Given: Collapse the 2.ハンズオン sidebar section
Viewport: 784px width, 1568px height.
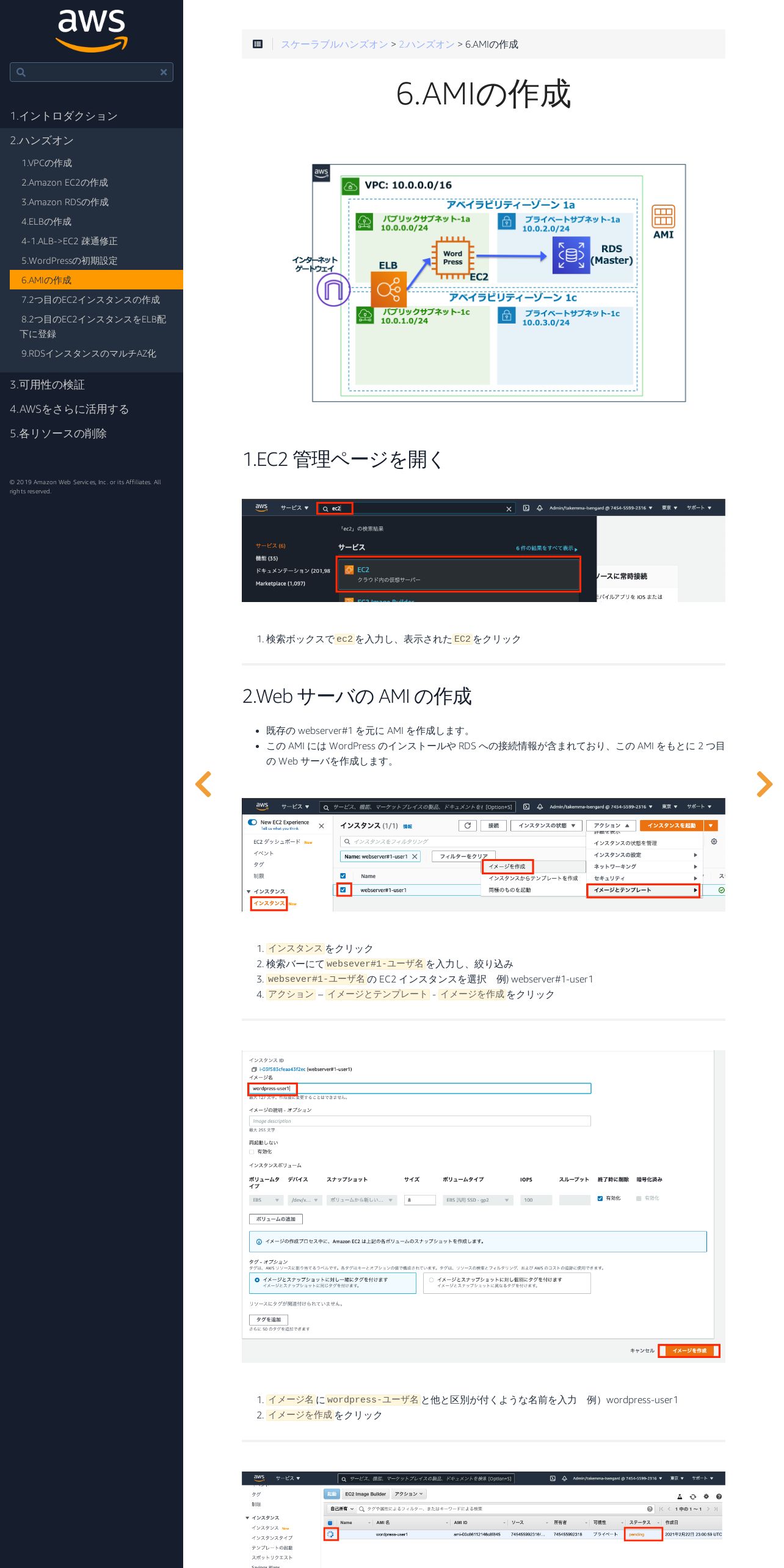Looking at the screenshot, I should click(x=92, y=140).
